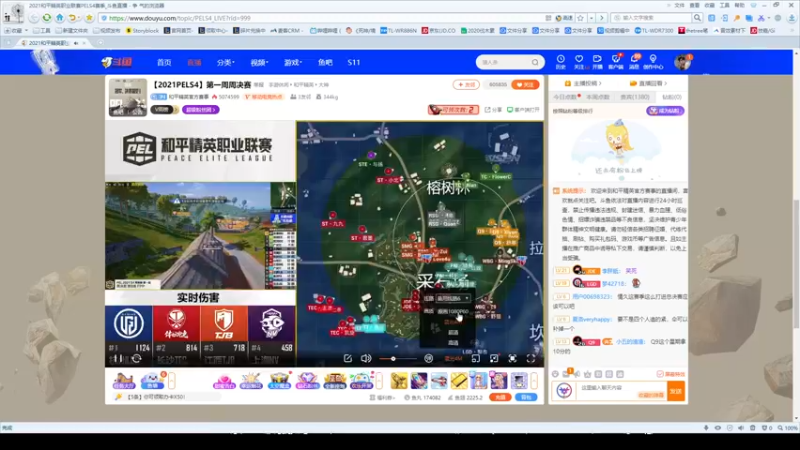Screen dimensions: 800x450
Task: Click the emoji icon above chat input
Action: point(556,374)
